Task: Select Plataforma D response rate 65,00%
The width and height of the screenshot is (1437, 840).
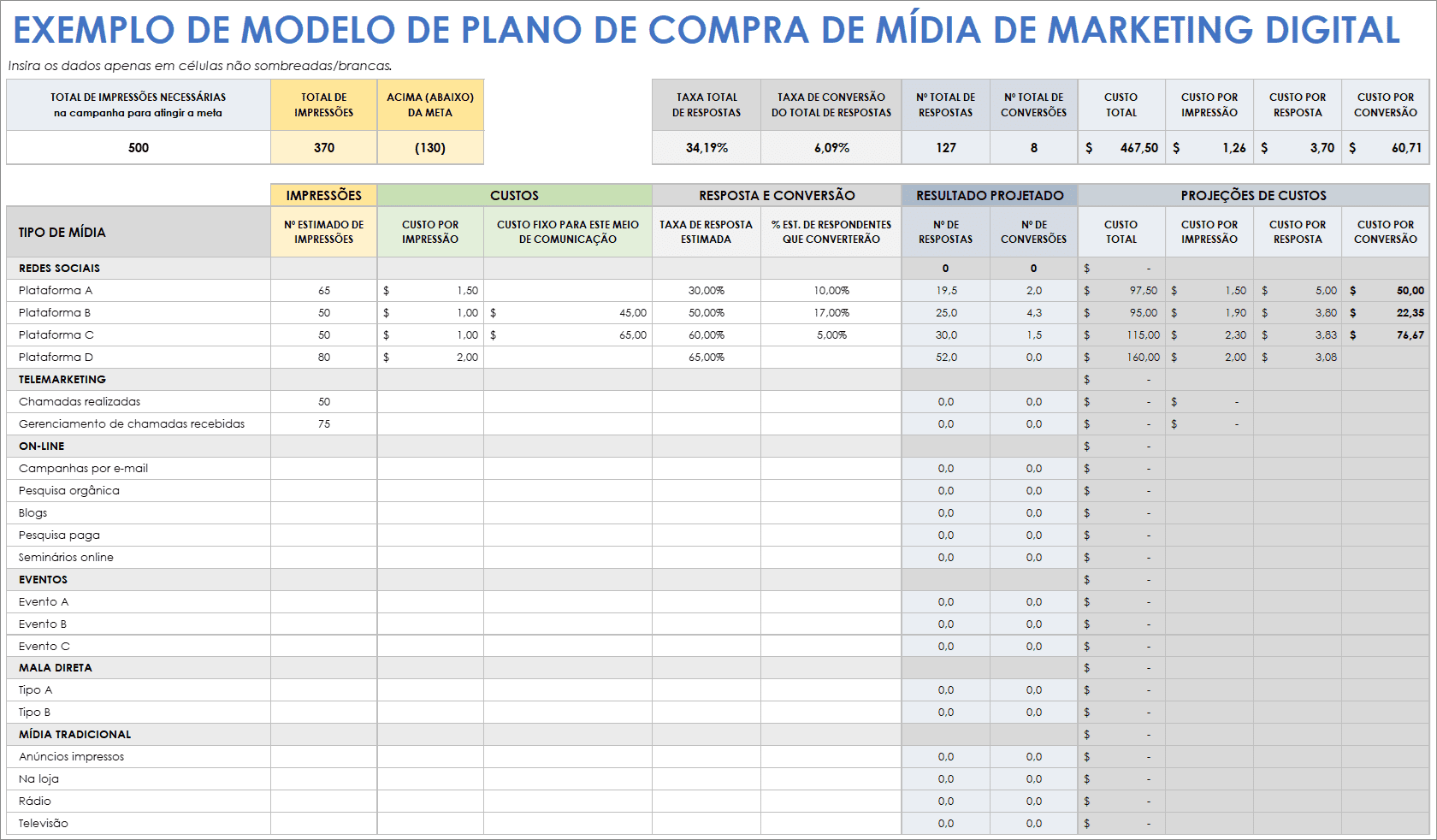Action: coord(707,358)
